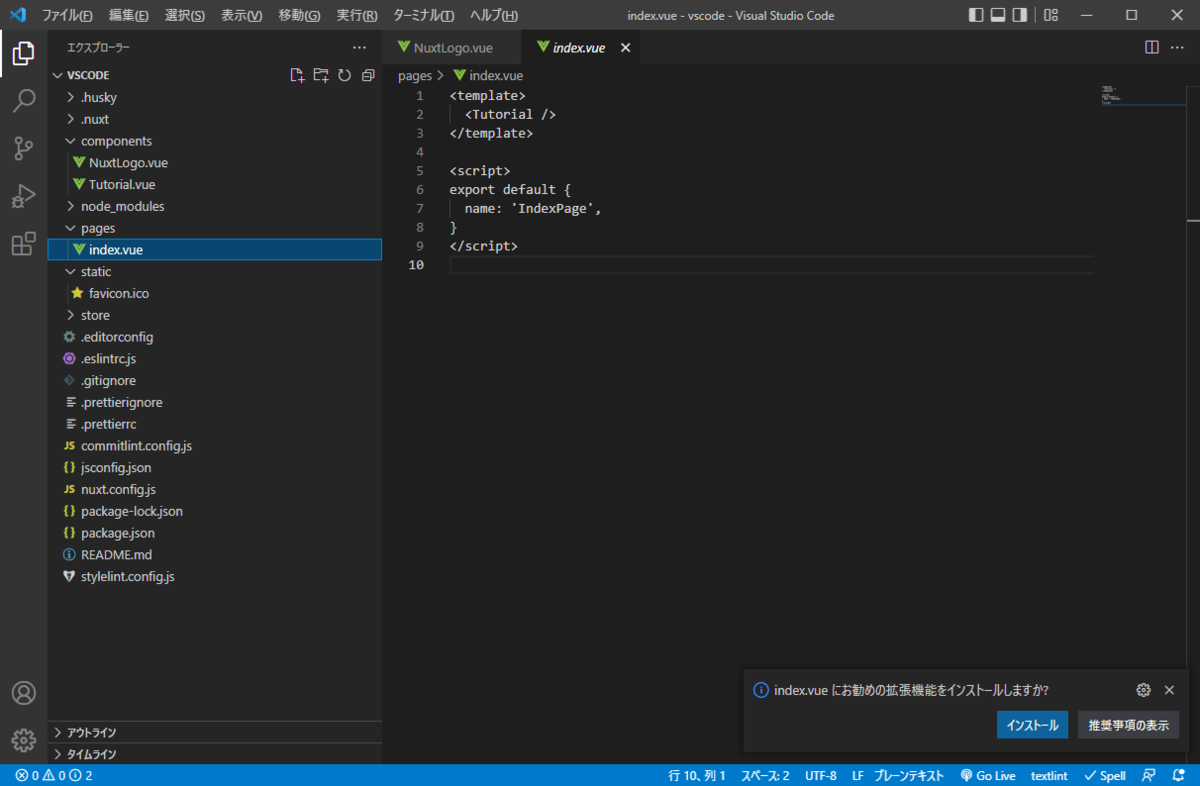Open the Extensions view

pos(24,244)
